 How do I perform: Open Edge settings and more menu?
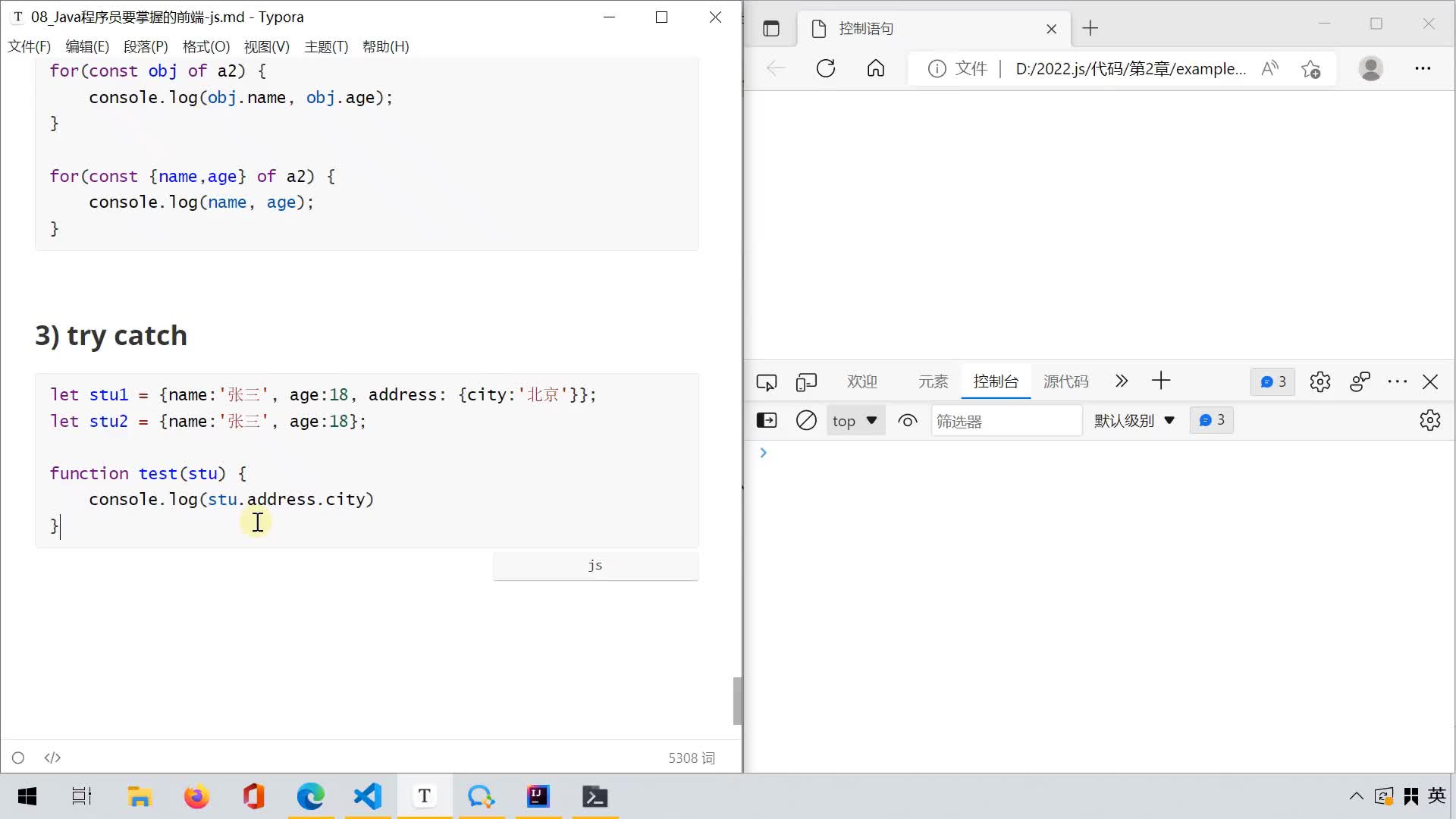(x=1423, y=69)
